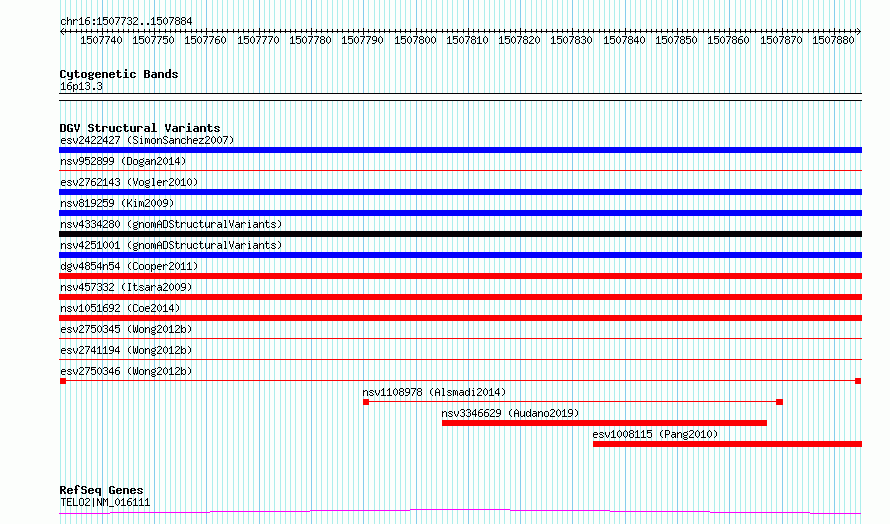The width and height of the screenshot is (890, 524).
Task: Select esv2750345 (Wong2012b) label
Action: (x=126, y=329)
